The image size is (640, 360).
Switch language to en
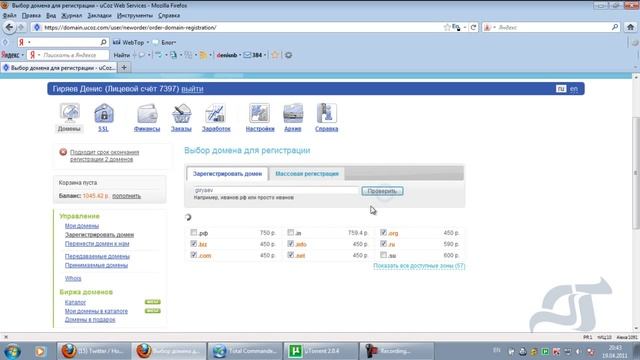(x=574, y=89)
